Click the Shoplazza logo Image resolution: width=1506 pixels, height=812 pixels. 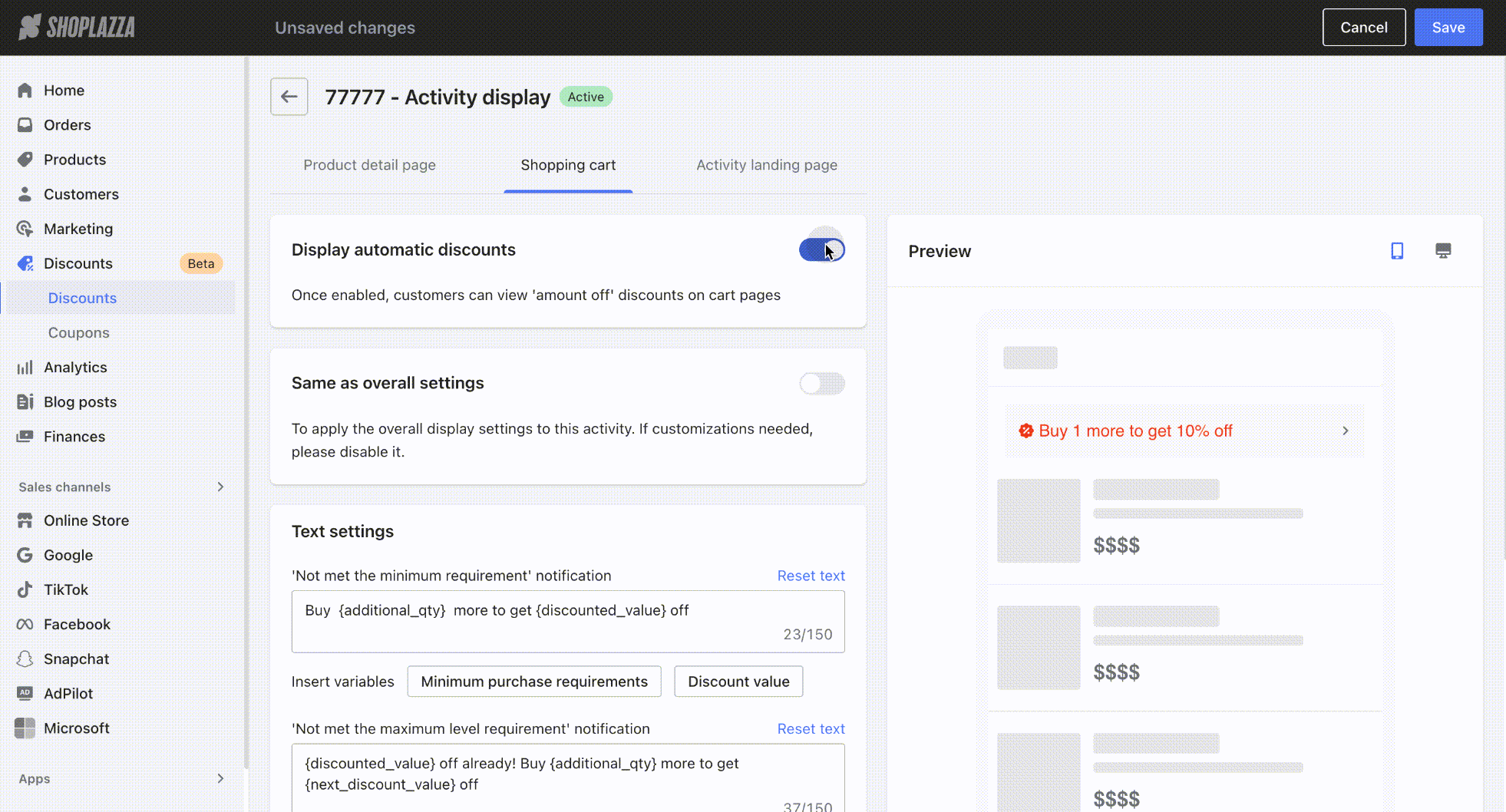[x=77, y=28]
